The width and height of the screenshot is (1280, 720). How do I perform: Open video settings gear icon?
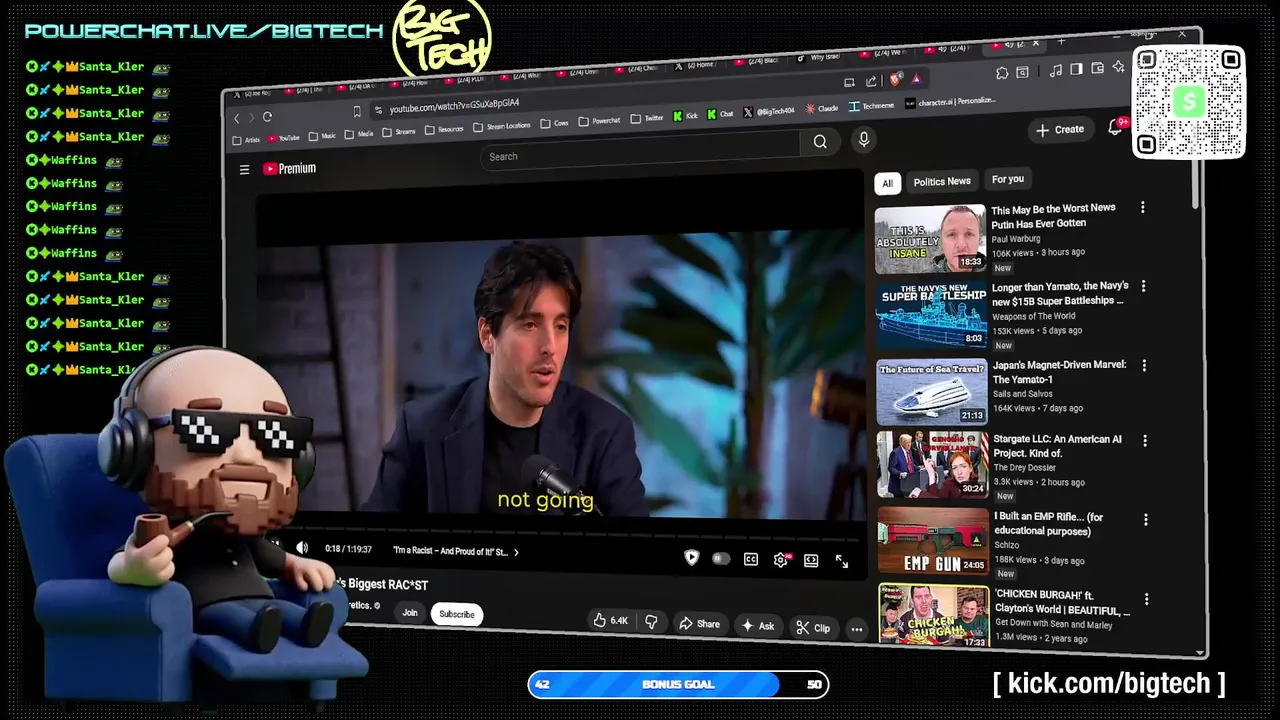781,560
